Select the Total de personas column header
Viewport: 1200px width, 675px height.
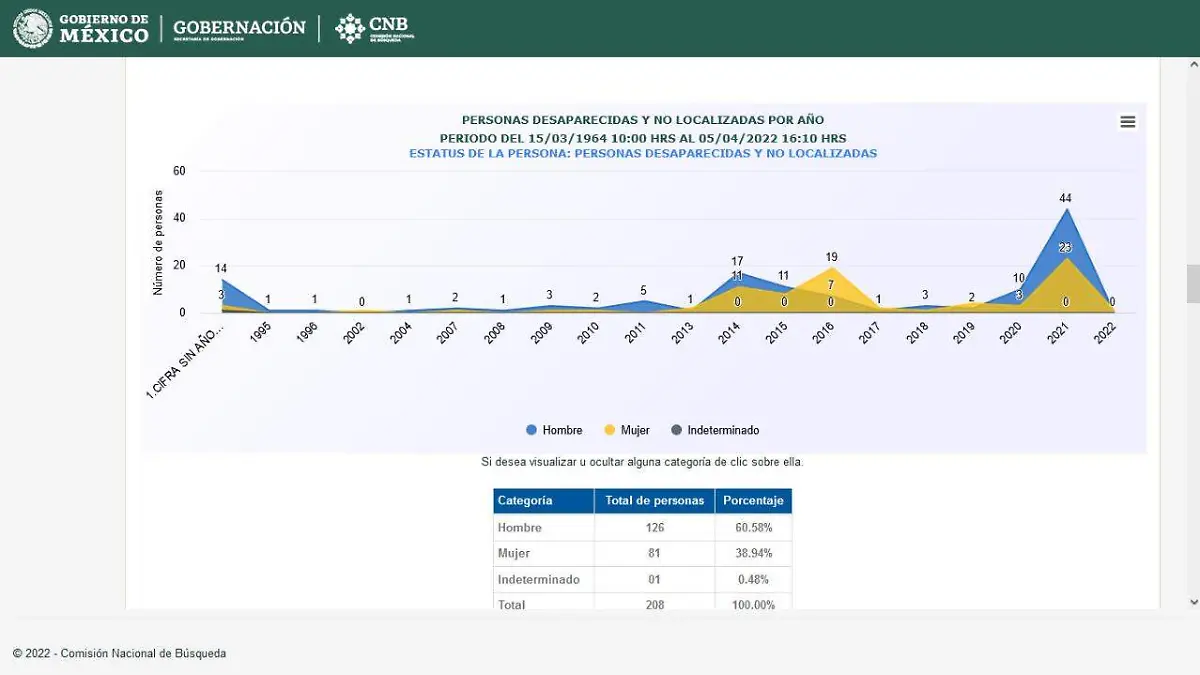click(654, 501)
